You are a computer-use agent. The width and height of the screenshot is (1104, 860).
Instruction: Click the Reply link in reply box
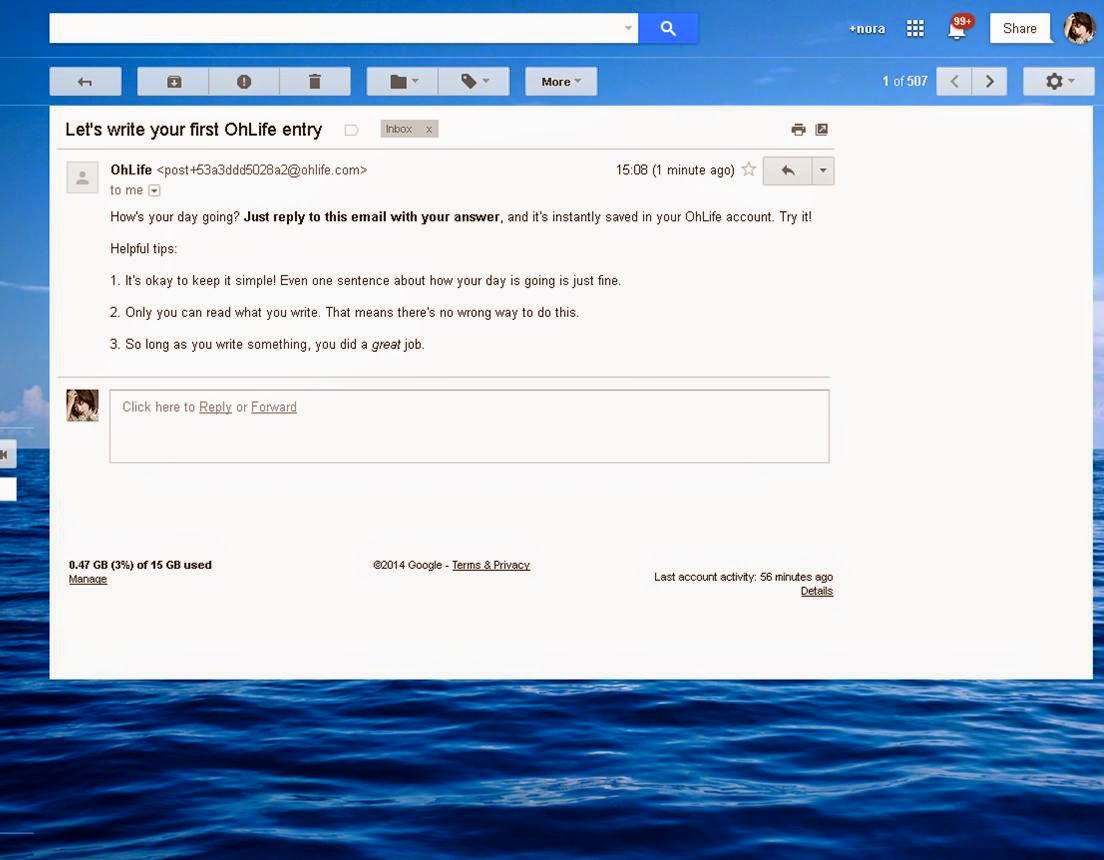[x=215, y=407]
